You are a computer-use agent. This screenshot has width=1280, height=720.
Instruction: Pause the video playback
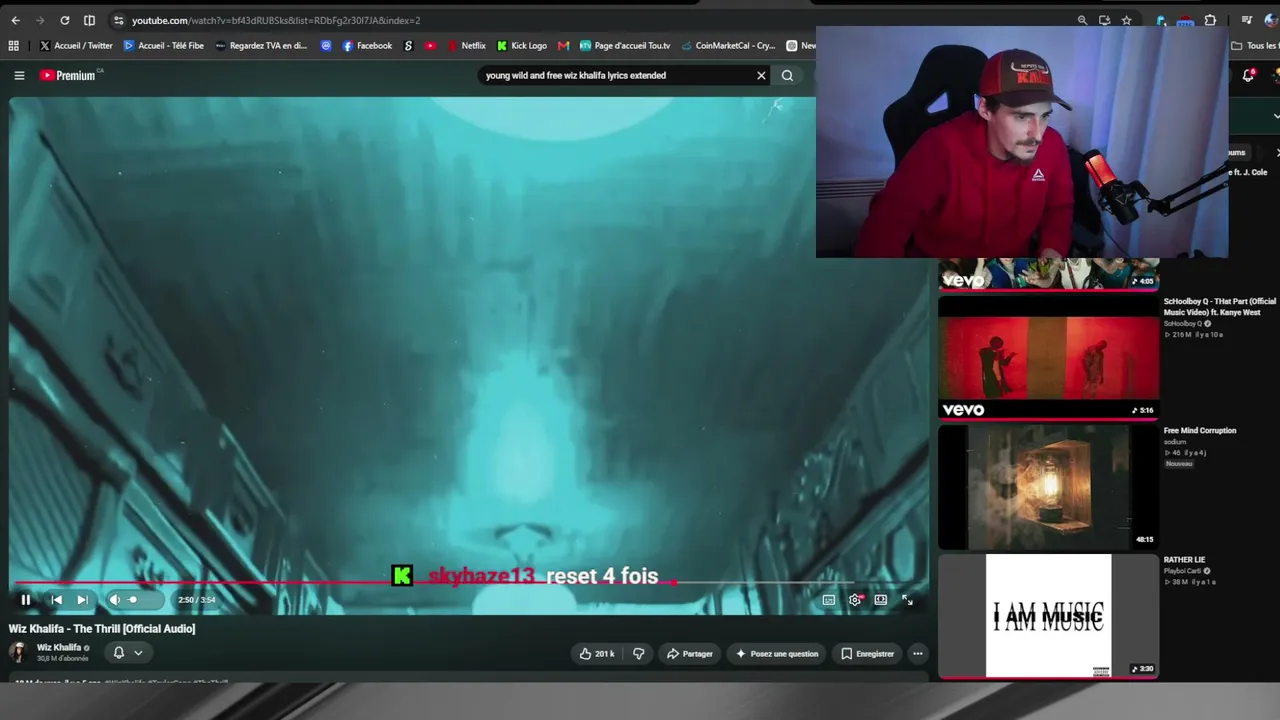coord(26,600)
